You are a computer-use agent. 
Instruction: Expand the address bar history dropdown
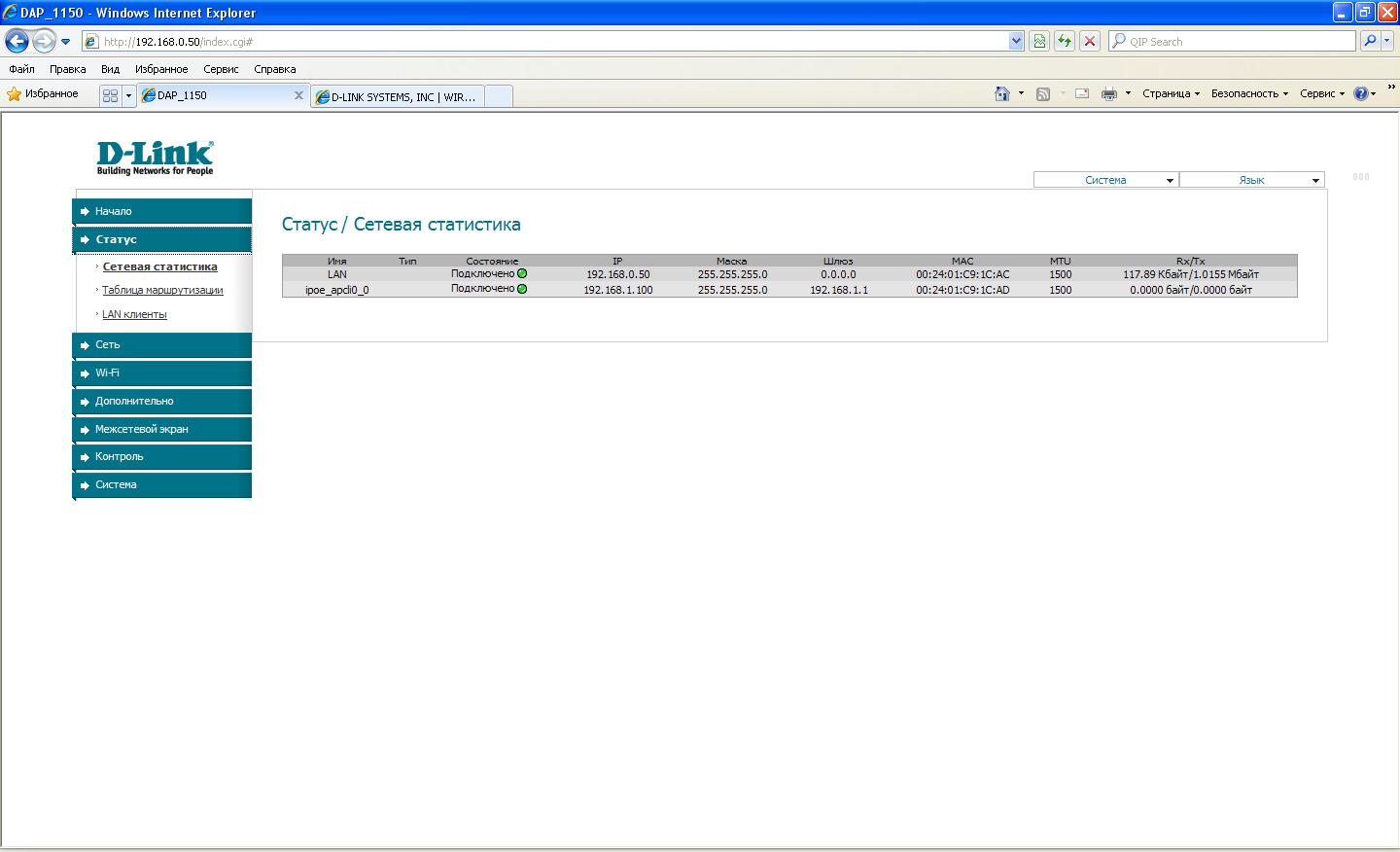point(1016,41)
